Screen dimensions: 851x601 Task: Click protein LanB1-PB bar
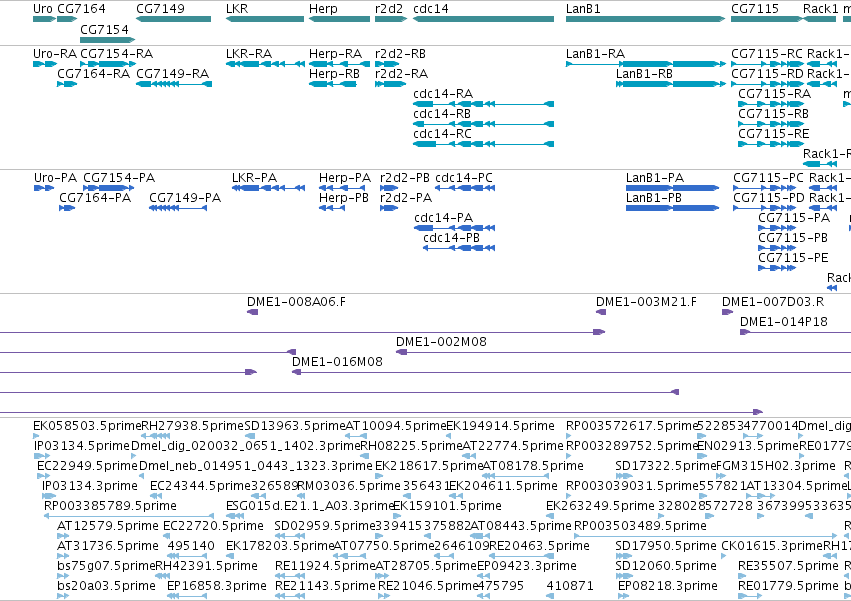click(672, 208)
